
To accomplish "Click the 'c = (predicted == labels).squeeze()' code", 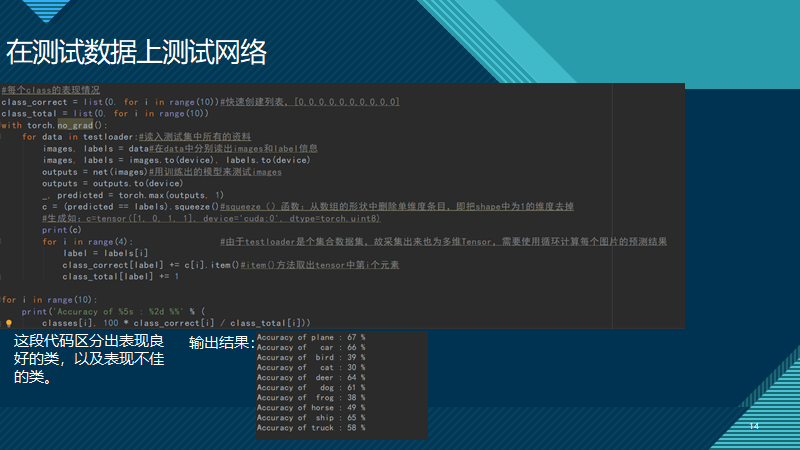I will point(131,207).
